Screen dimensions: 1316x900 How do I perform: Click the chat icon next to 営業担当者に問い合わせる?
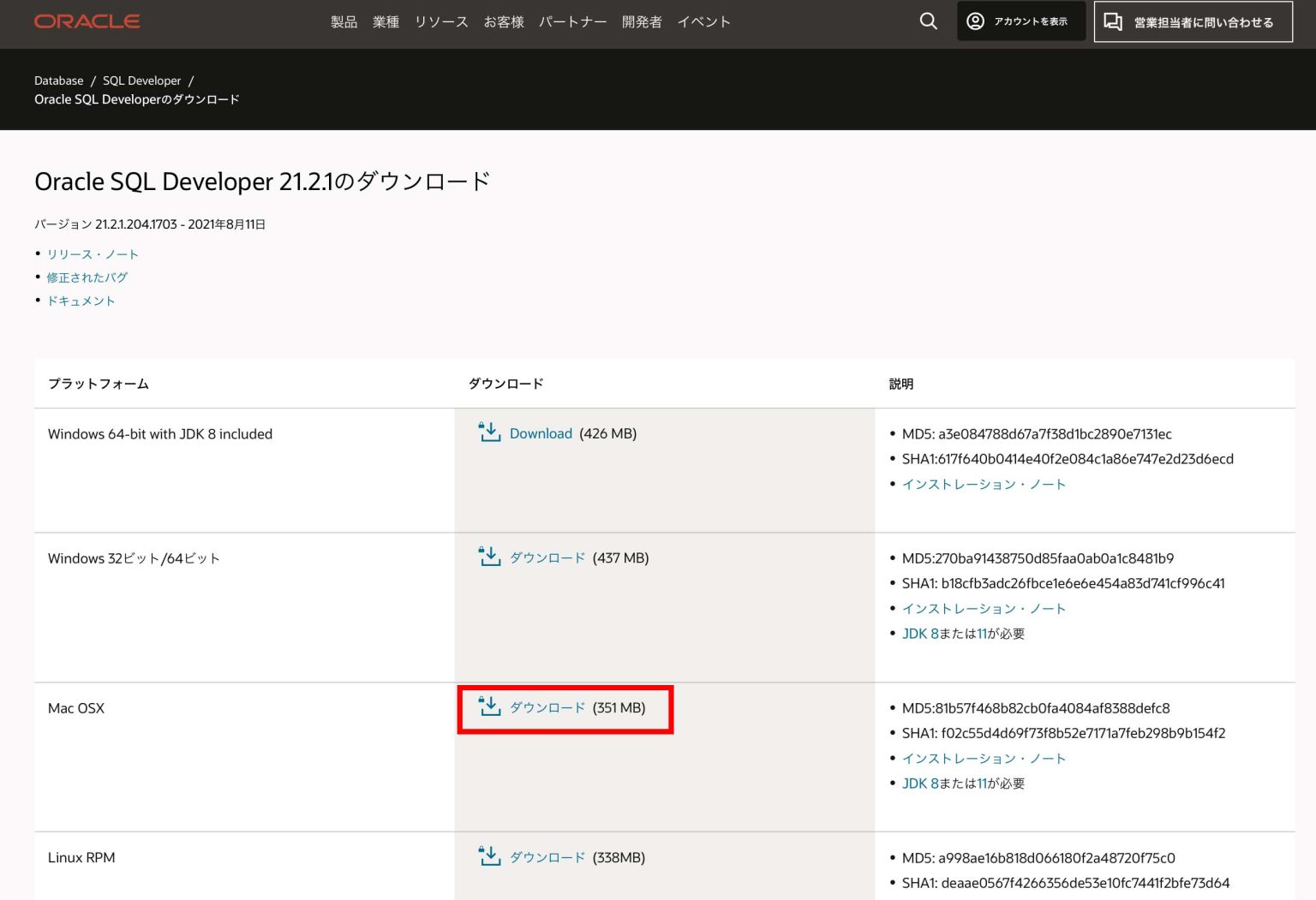tap(1113, 21)
